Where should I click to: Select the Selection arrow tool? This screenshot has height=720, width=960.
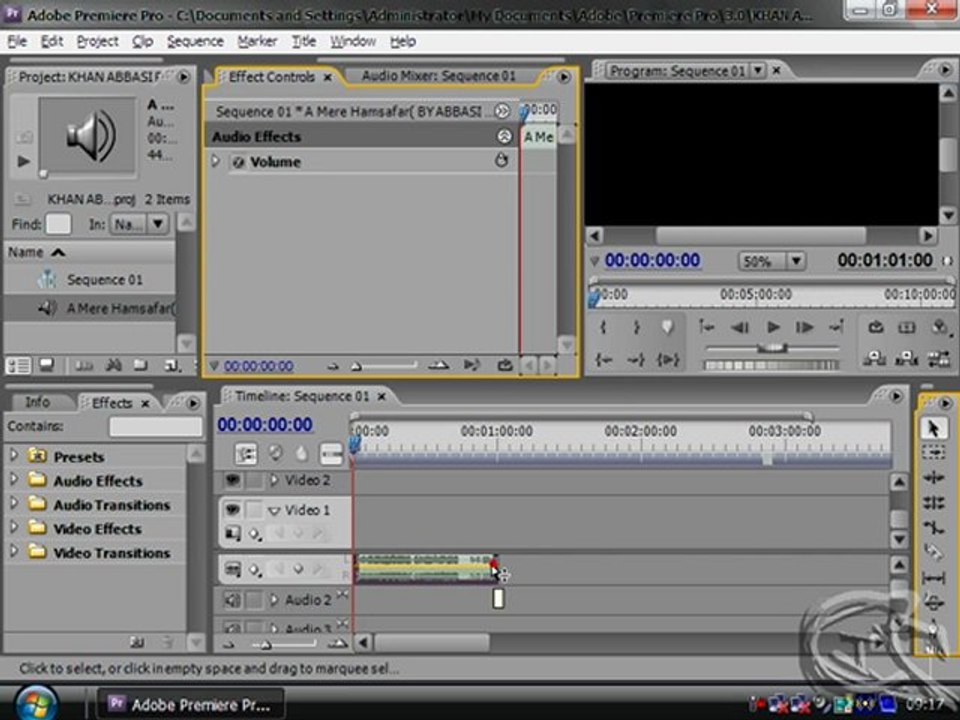coord(933,428)
